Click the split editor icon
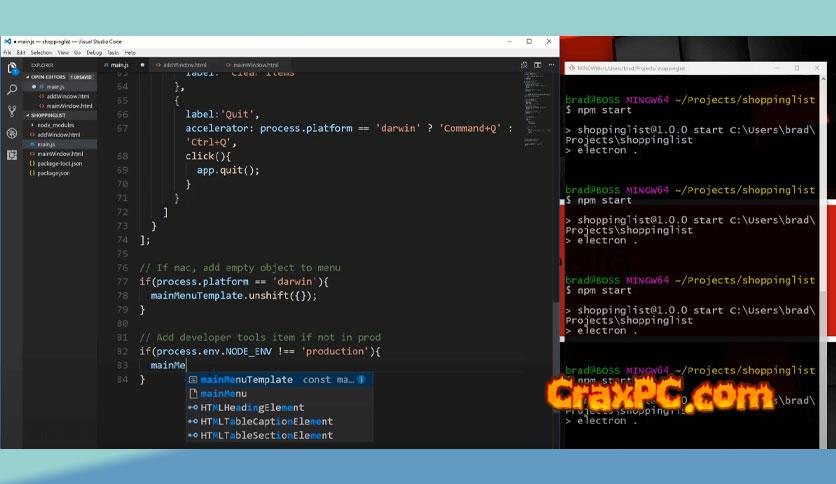 pos(537,65)
